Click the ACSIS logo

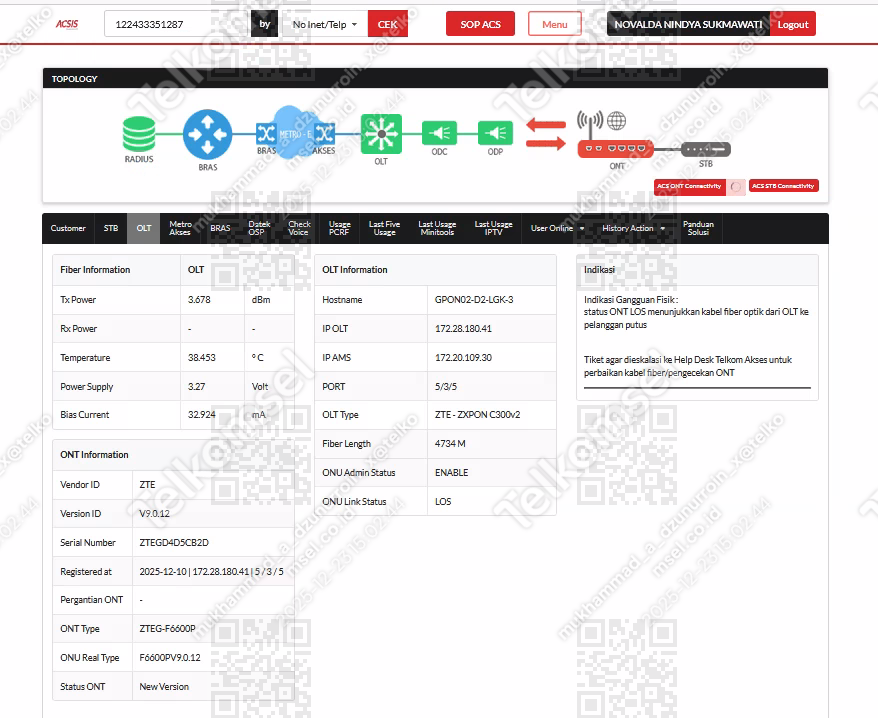[x=67, y=24]
